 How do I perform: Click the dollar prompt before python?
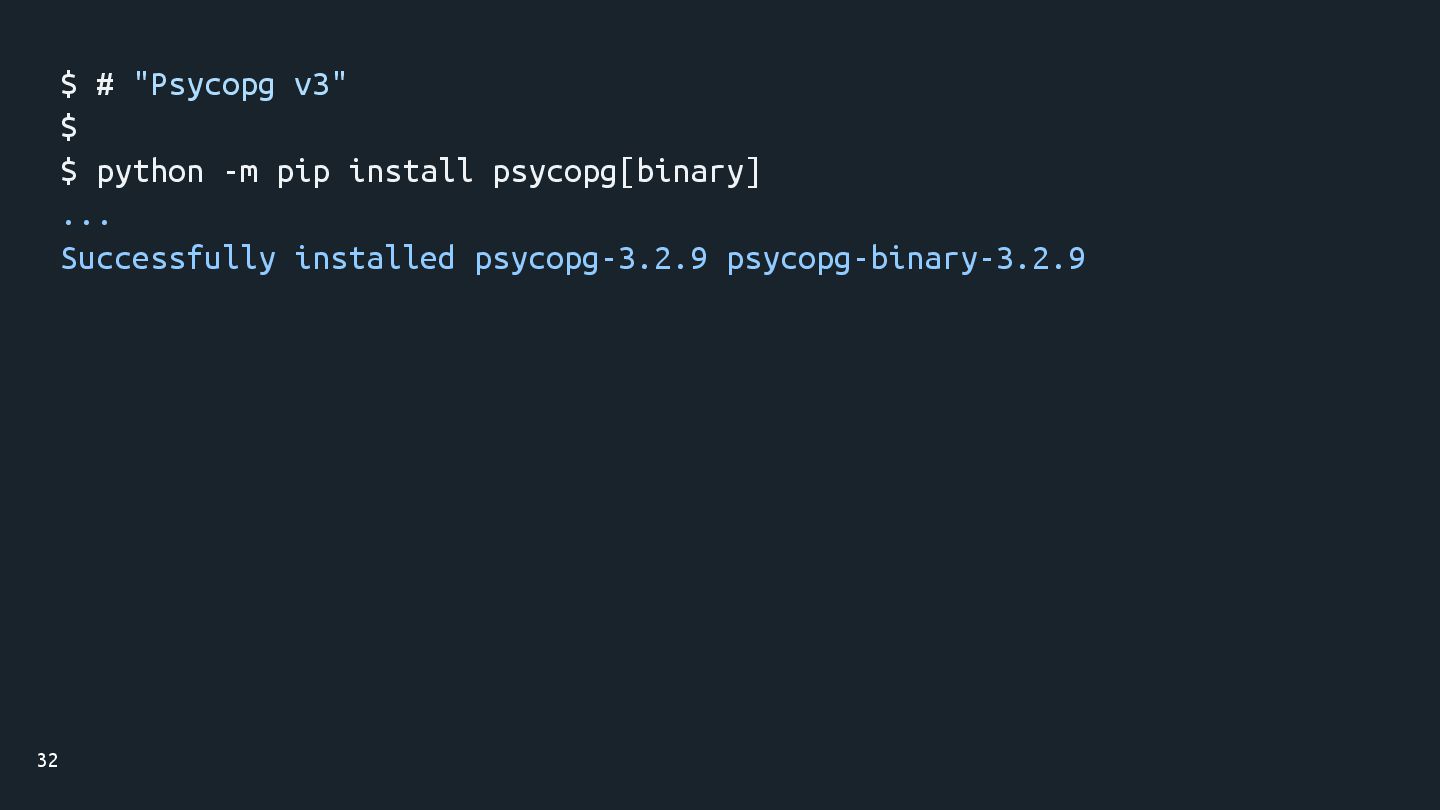click(69, 171)
